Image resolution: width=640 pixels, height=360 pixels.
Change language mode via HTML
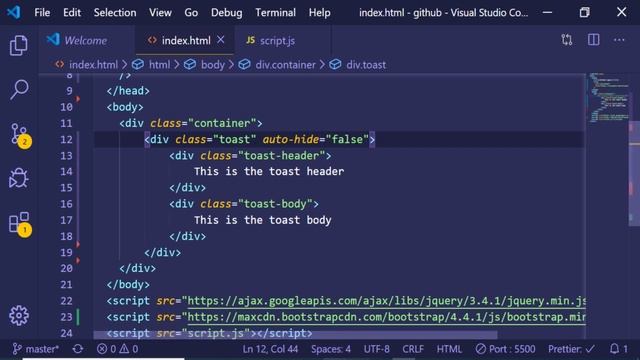pyautogui.click(x=449, y=349)
